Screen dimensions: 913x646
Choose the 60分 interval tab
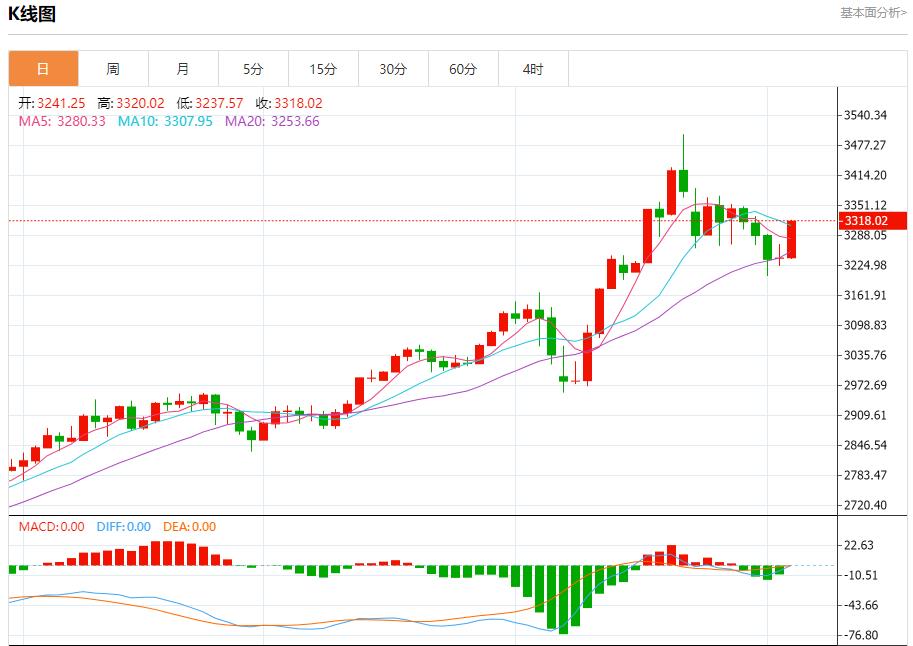coord(463,69)
